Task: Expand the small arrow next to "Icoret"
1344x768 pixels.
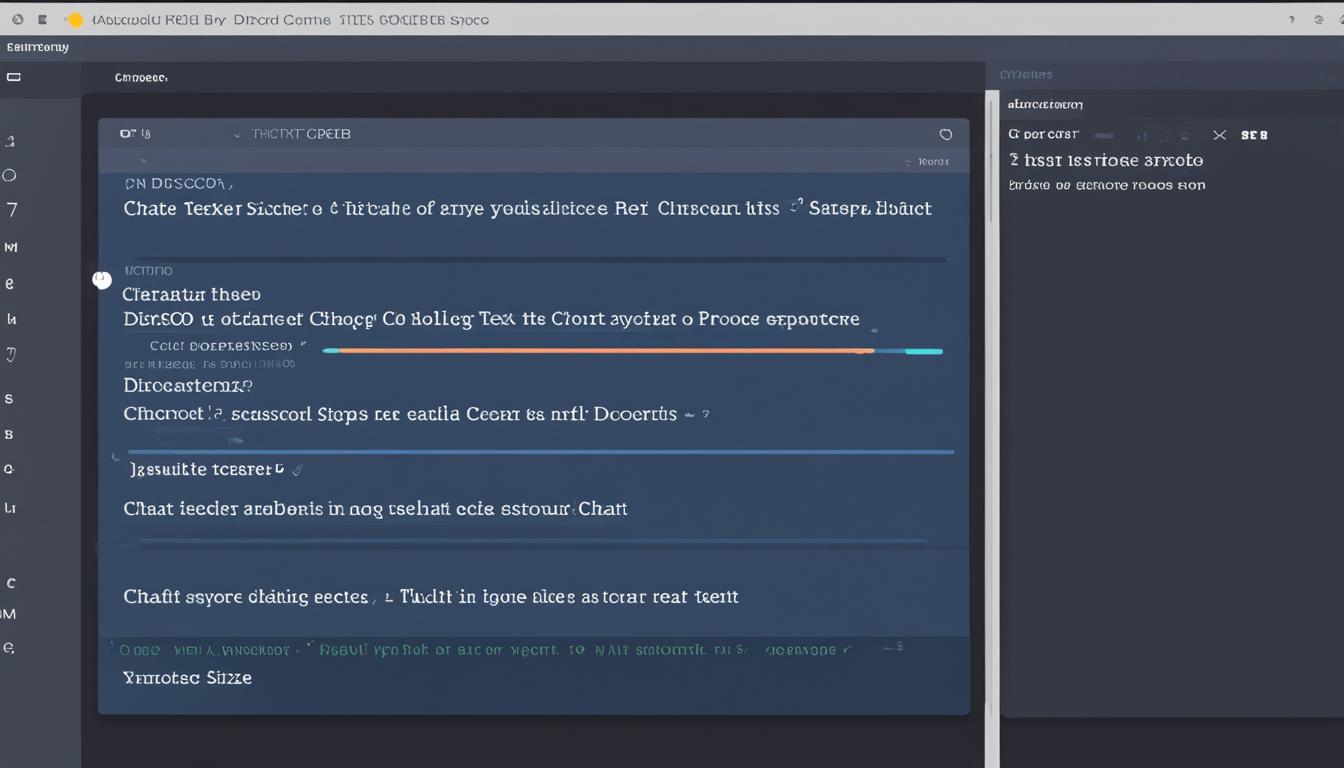Action: click(908, 162)
